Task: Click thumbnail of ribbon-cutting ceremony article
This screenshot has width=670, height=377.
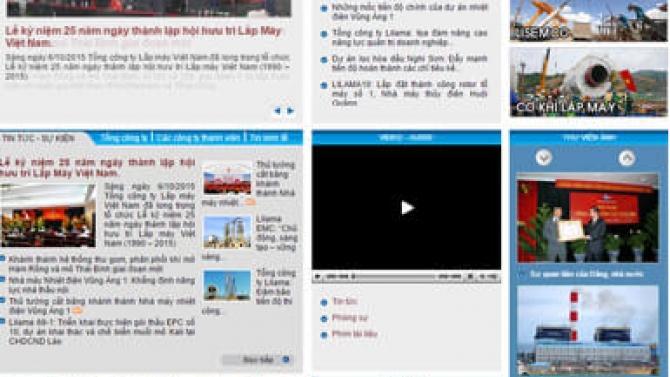Action: (227, 178)
